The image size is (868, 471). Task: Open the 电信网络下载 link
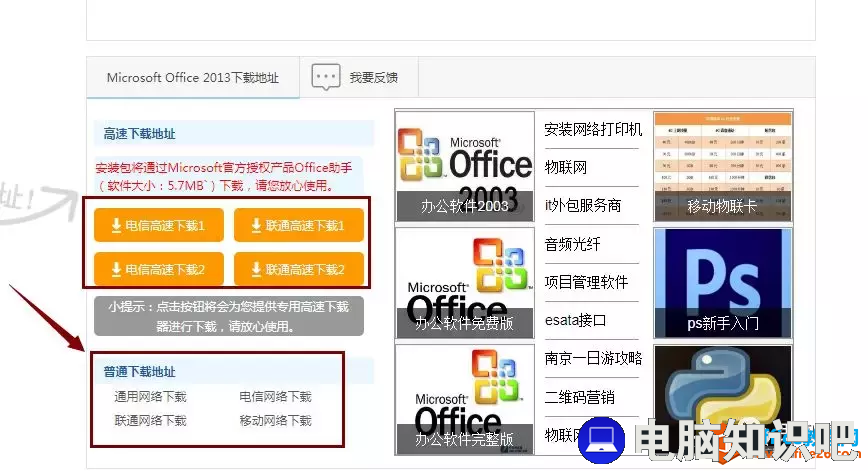(275, 397)
